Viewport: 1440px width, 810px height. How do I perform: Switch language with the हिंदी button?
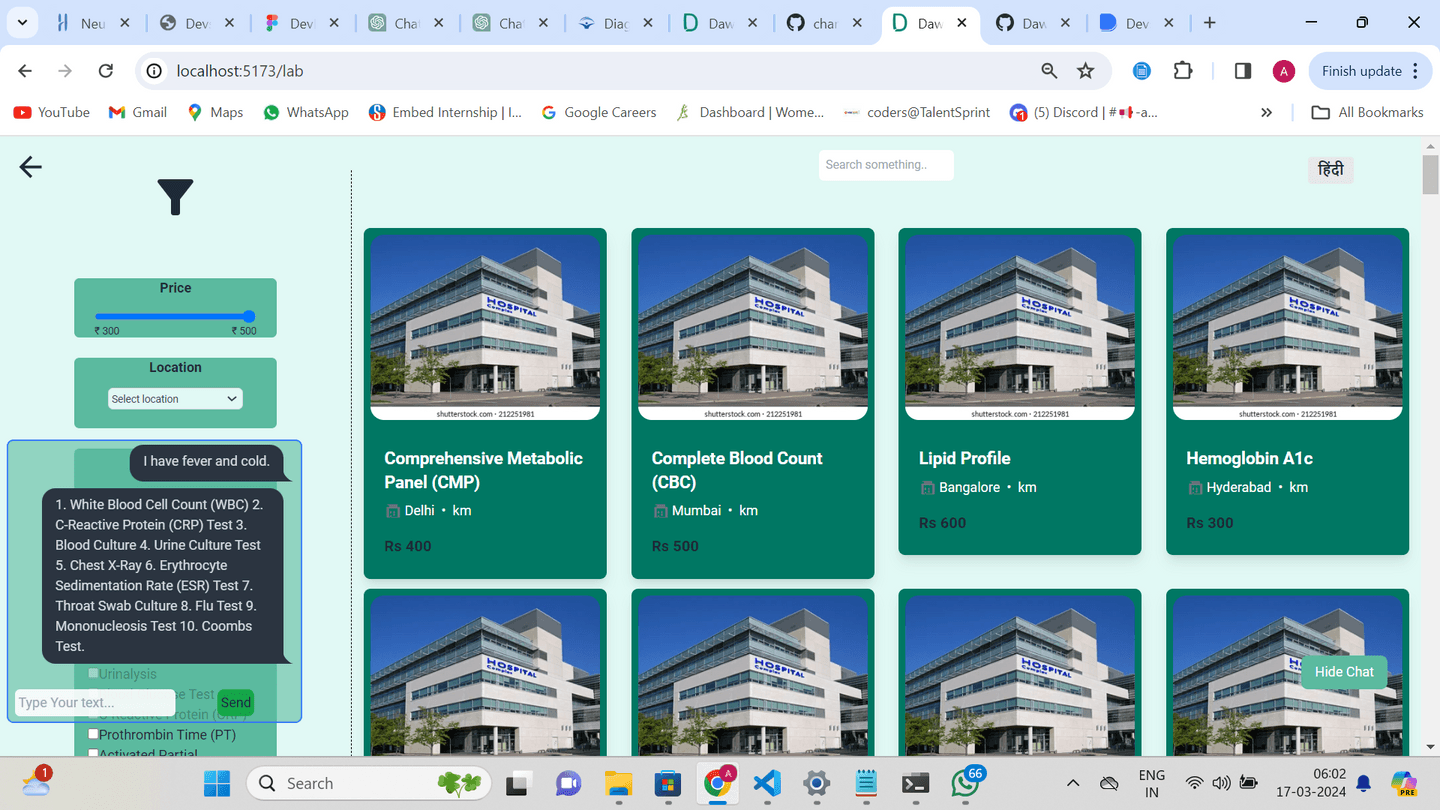pyautogui.click(x=1331, y=170)
